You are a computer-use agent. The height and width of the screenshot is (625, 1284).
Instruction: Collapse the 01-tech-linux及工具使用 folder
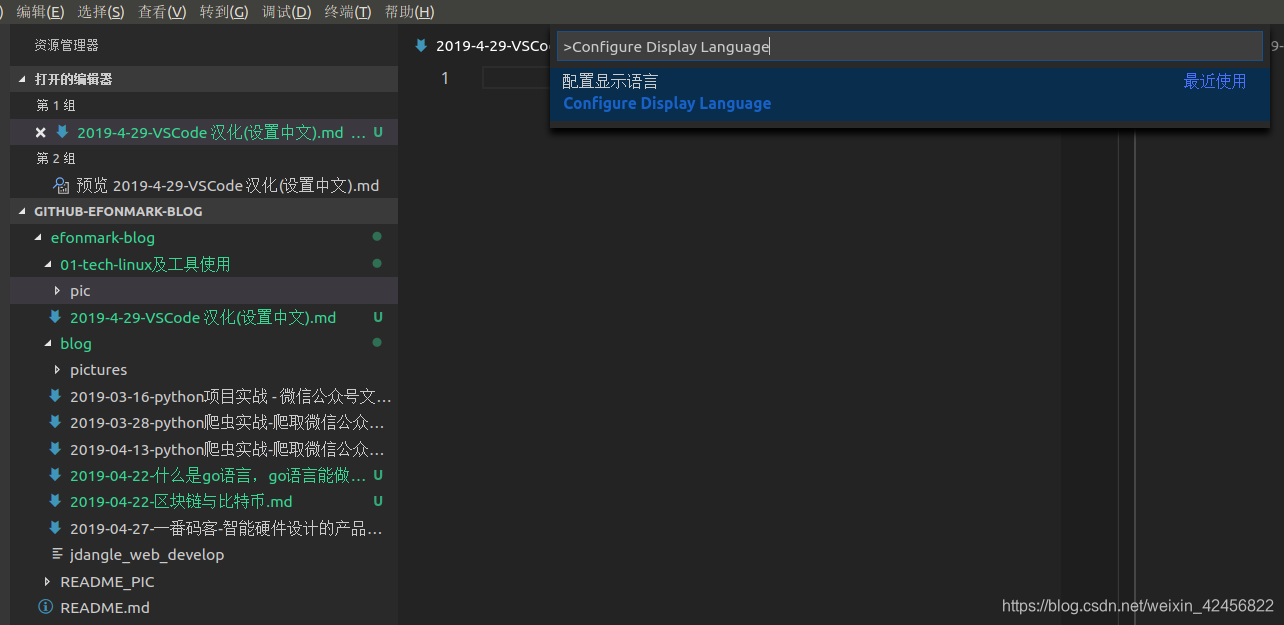(x=49, y=264)
